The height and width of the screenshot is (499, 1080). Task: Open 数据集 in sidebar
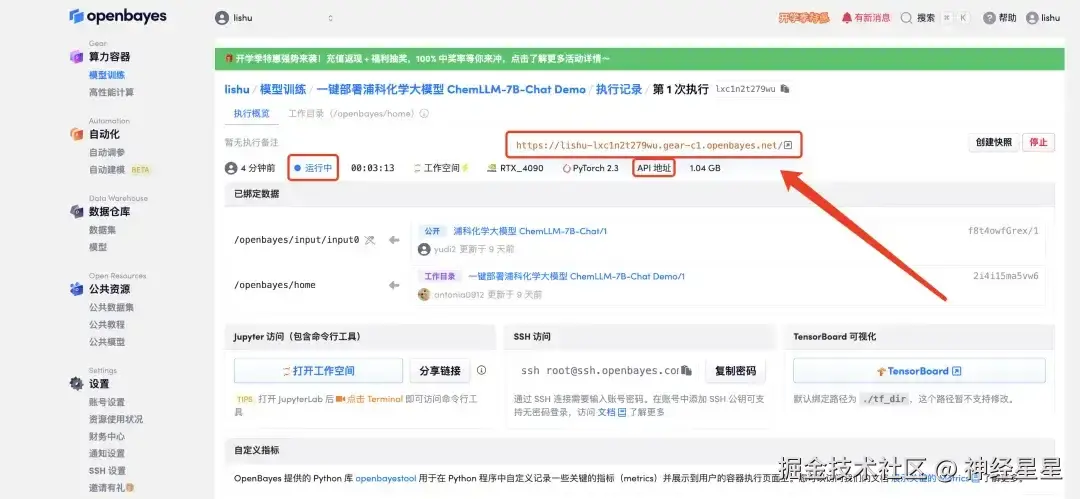pos(103,230)
